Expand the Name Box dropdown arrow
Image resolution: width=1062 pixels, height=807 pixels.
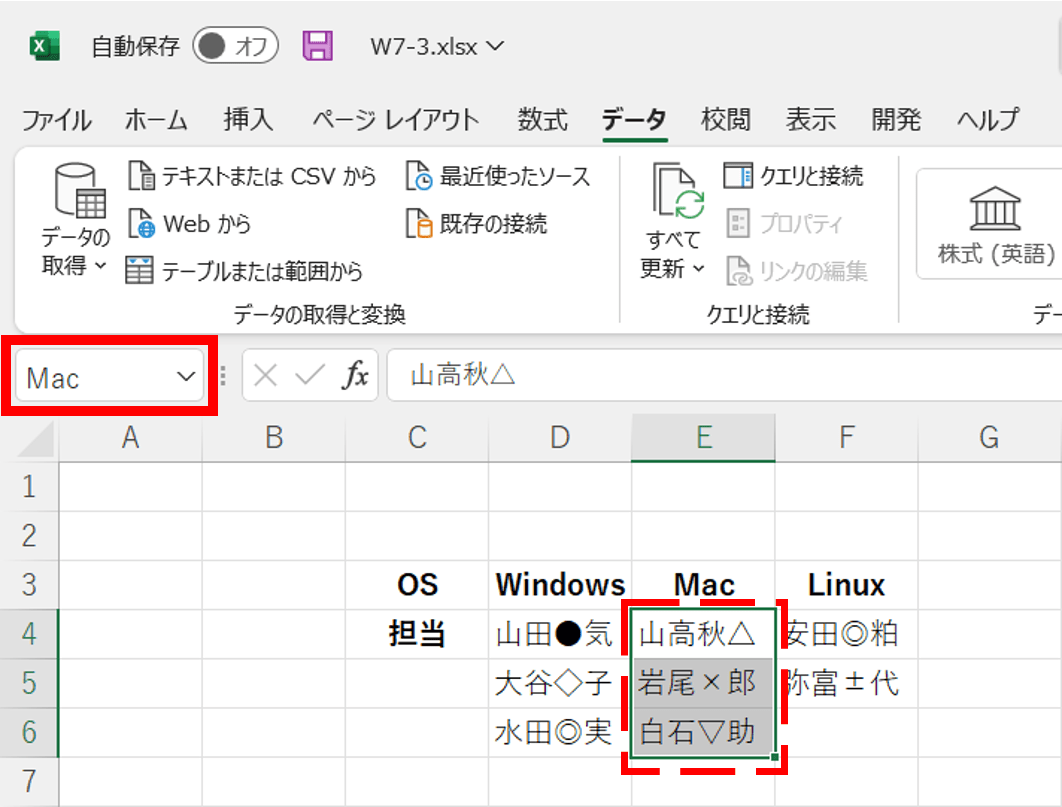[x=186, y=376]
